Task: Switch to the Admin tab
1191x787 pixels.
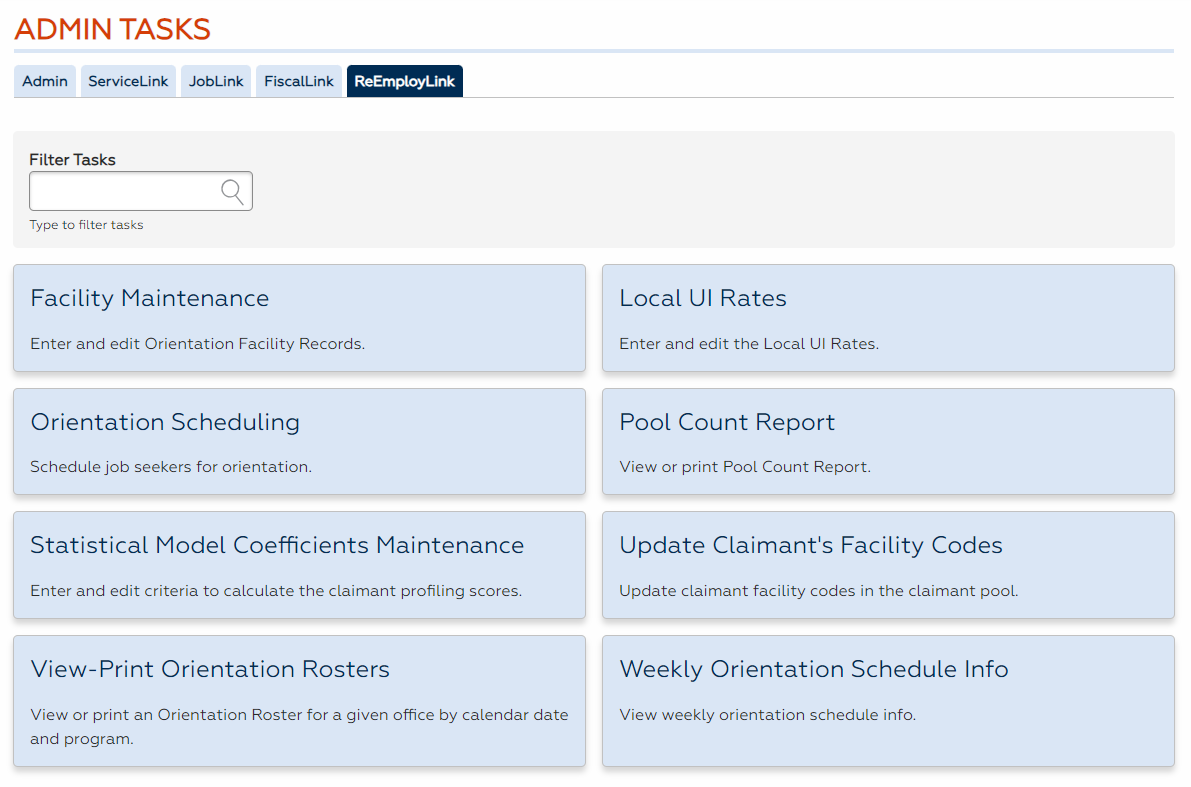Action: 44,81
